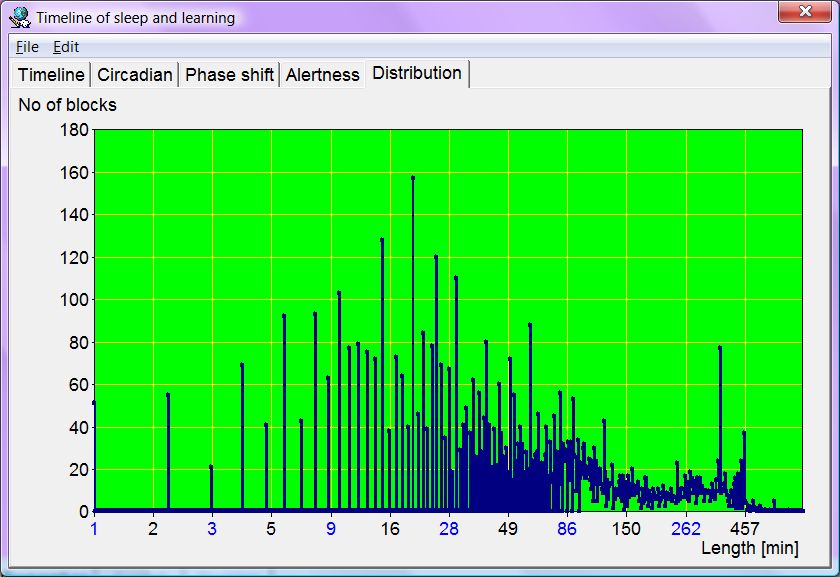Open the Phase shift tab
Viewport: 840px width, 577px height.
pos(229,75)
